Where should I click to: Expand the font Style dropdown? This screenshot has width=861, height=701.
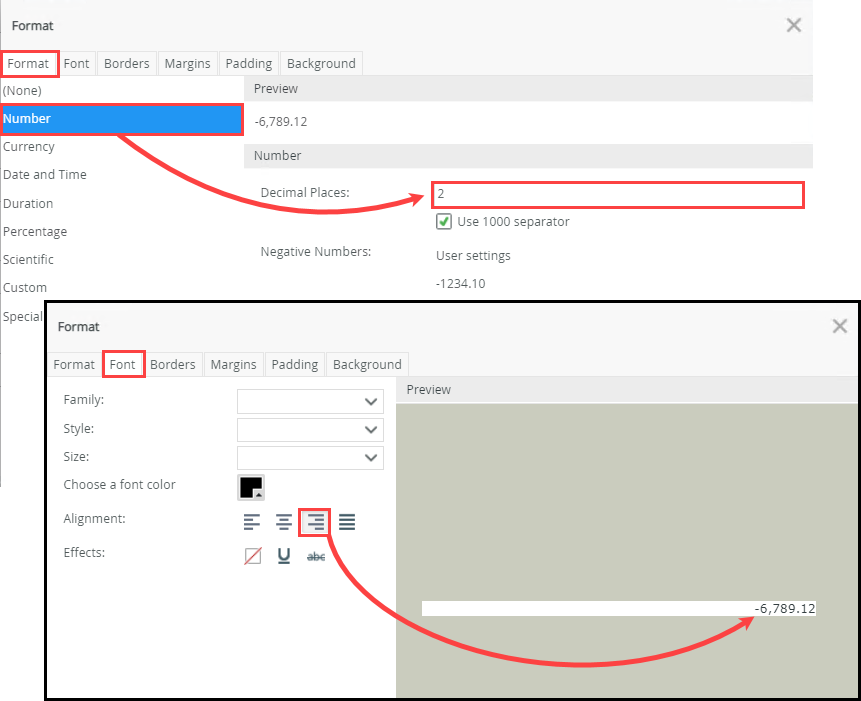click(x=310, y=428)
